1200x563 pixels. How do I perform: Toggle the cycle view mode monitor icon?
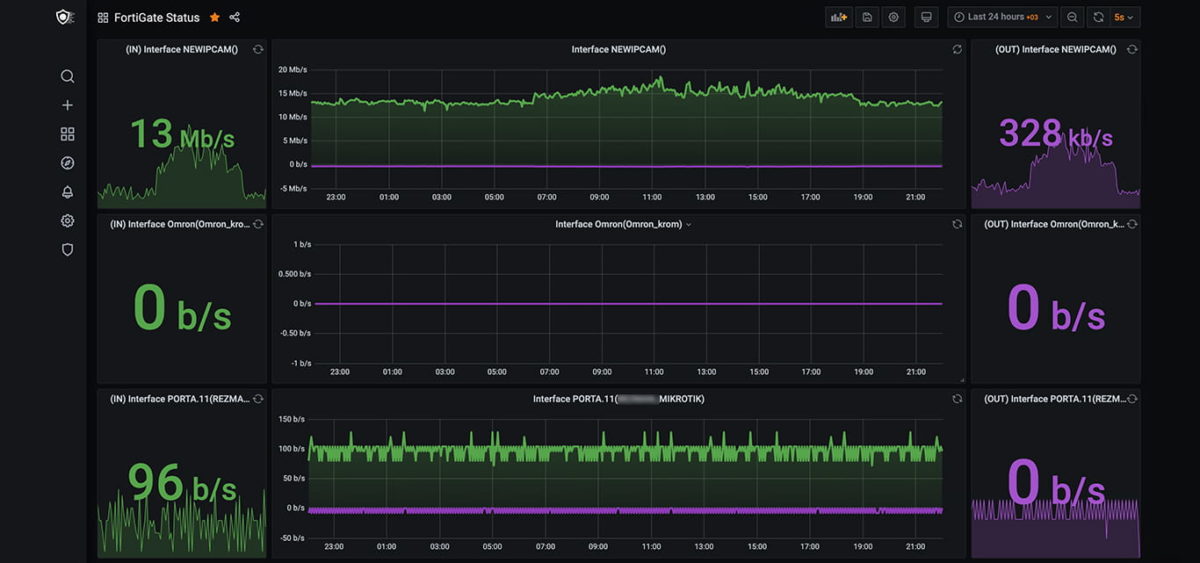pos(926,17)
